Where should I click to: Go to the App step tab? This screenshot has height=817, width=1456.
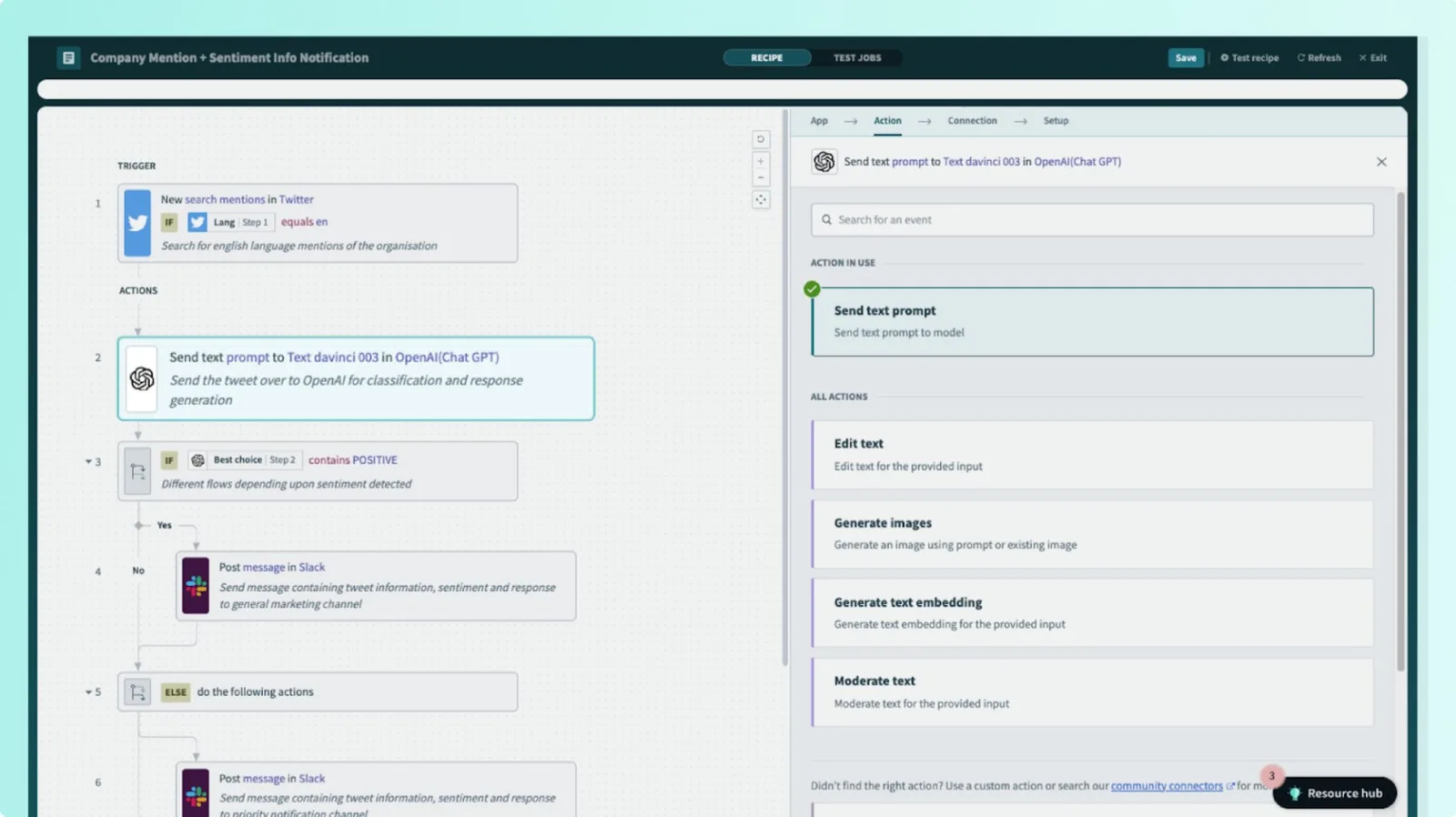(x=819, y=121)
